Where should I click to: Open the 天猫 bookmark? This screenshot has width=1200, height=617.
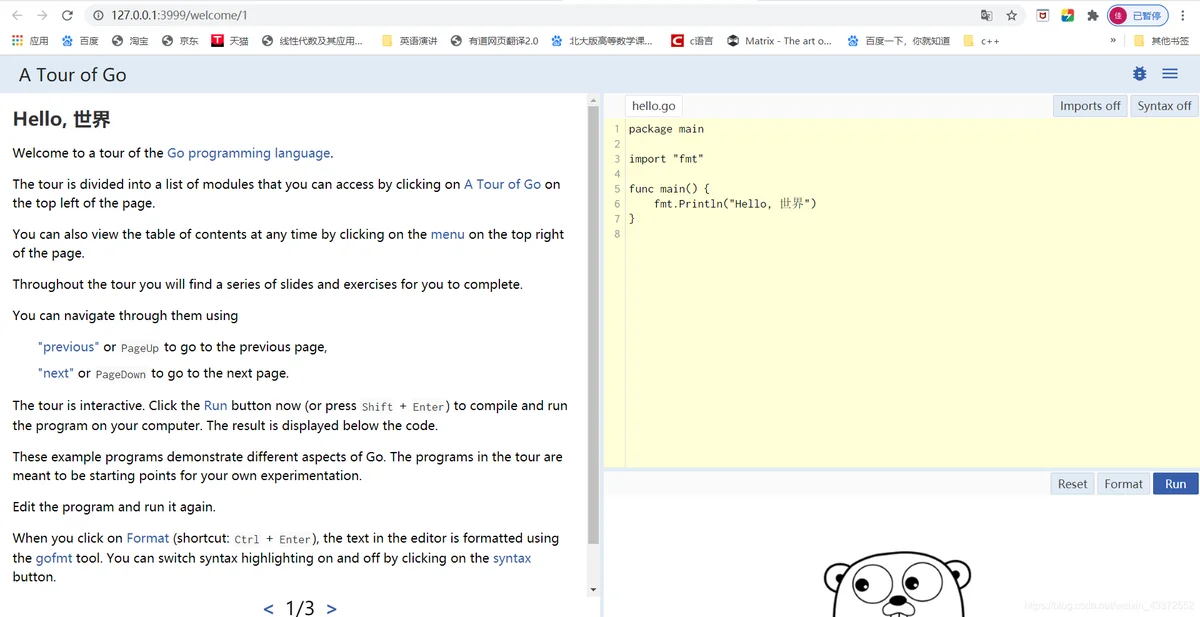[x=230, y=41]
